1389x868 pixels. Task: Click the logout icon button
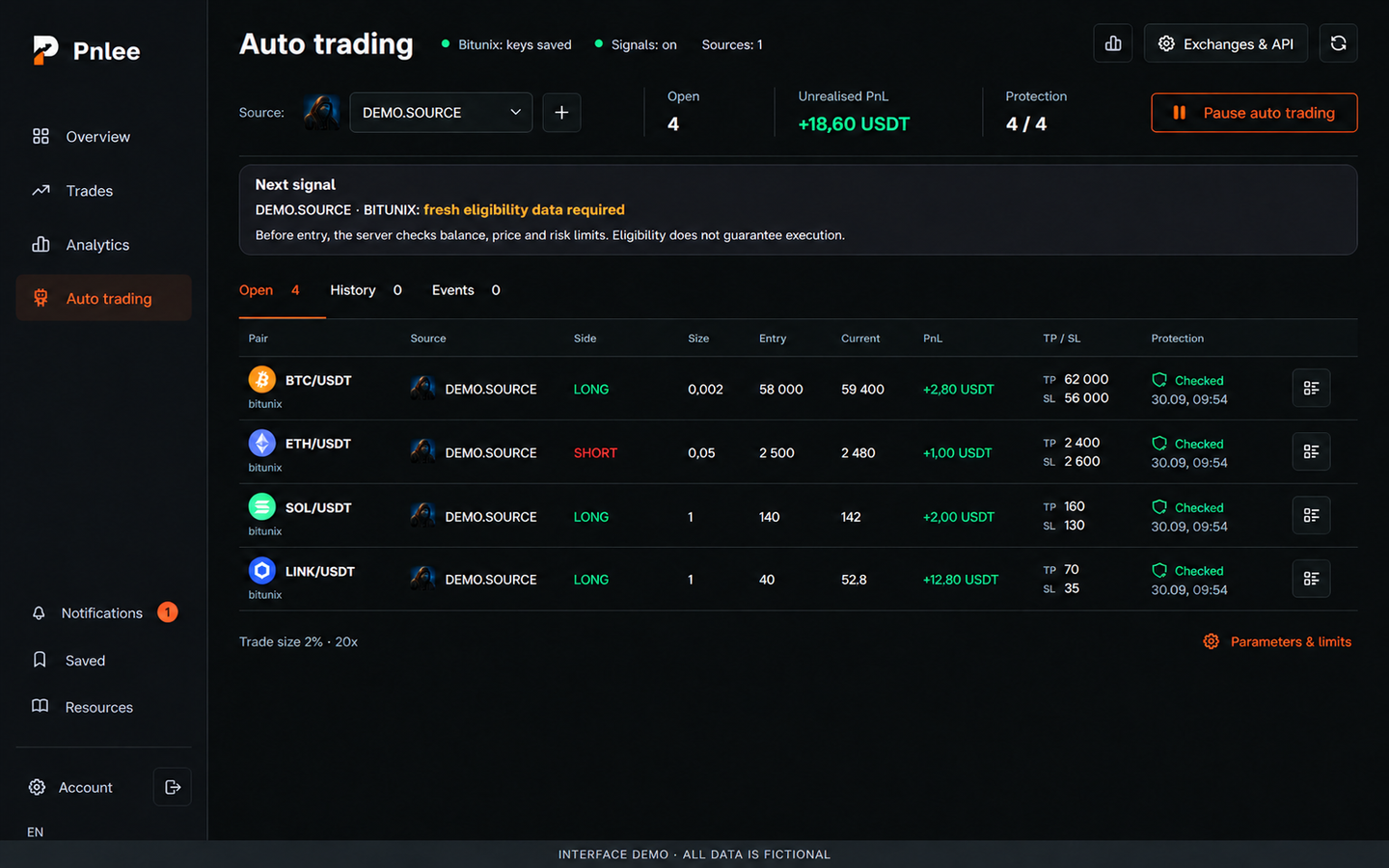click(x=173, y=787)
